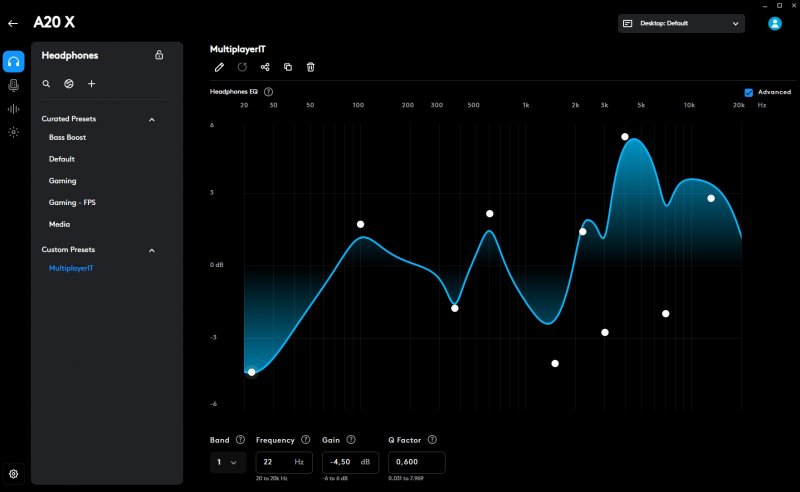Viewport: 800px width, 492px height.
Task: Uncheck the Advanced checkbox
Action: pos(748,92)
